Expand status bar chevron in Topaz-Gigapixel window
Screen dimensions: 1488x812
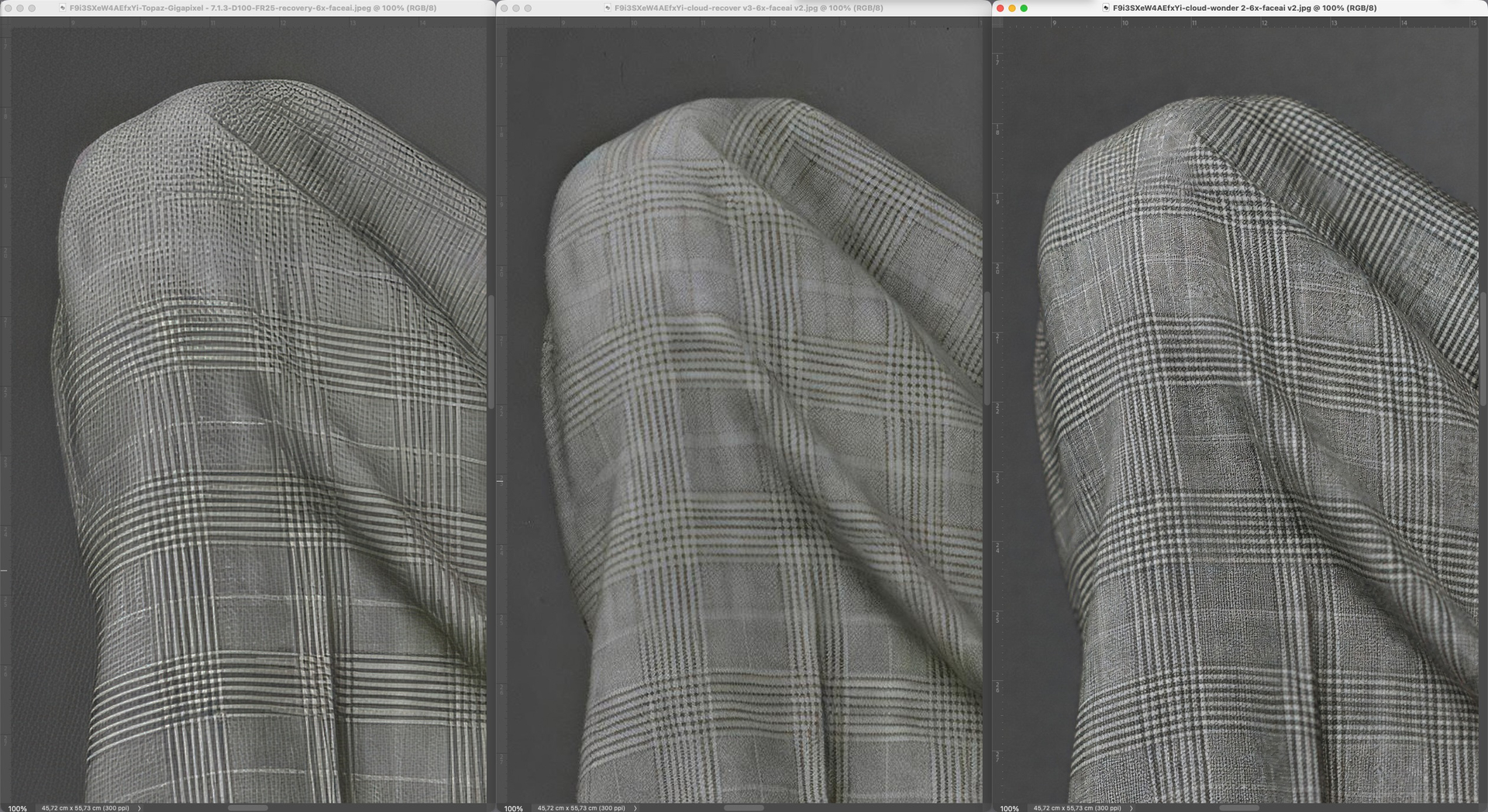[139, 807]
